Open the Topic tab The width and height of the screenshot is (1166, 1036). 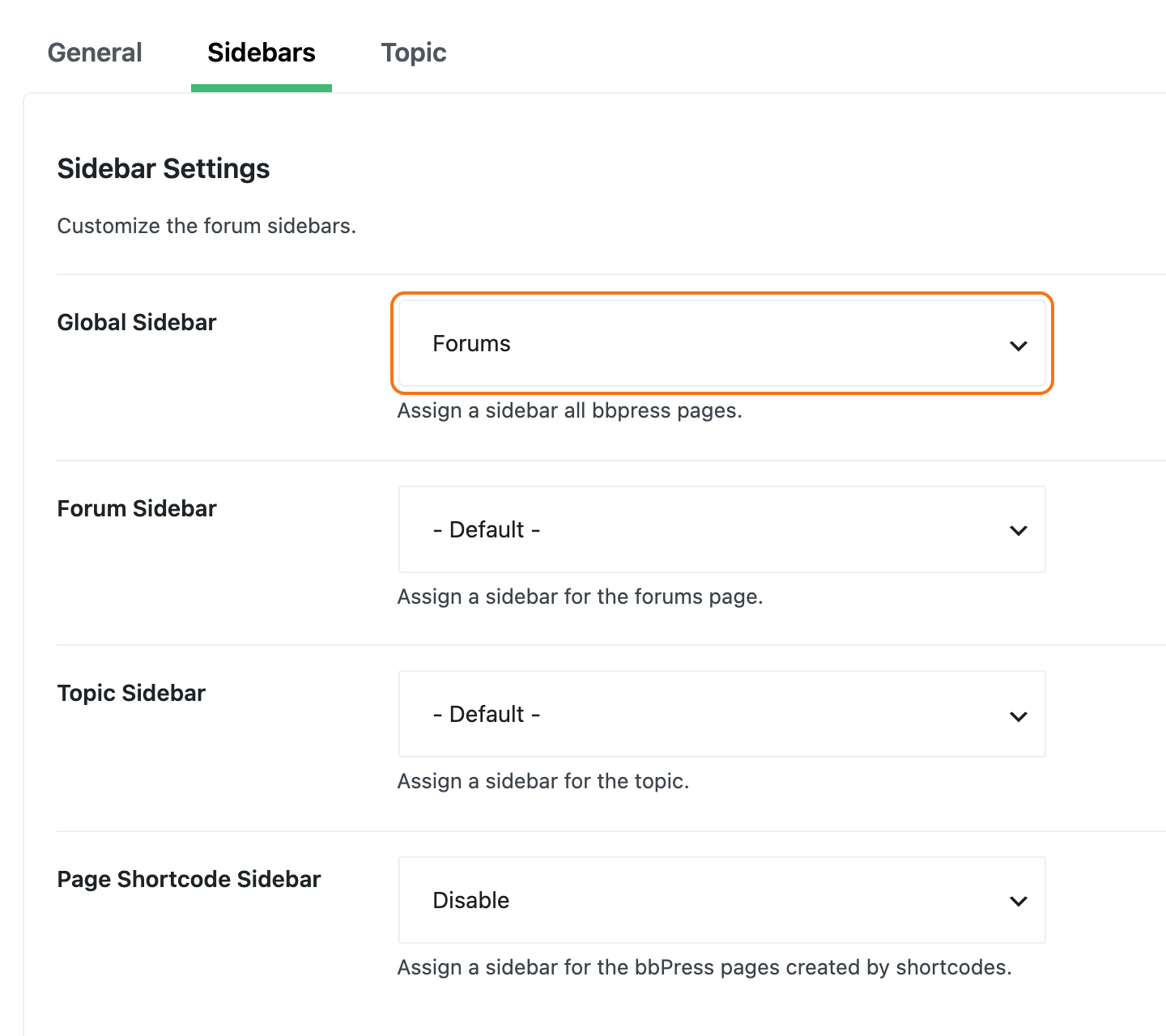[x=414, y=53]
